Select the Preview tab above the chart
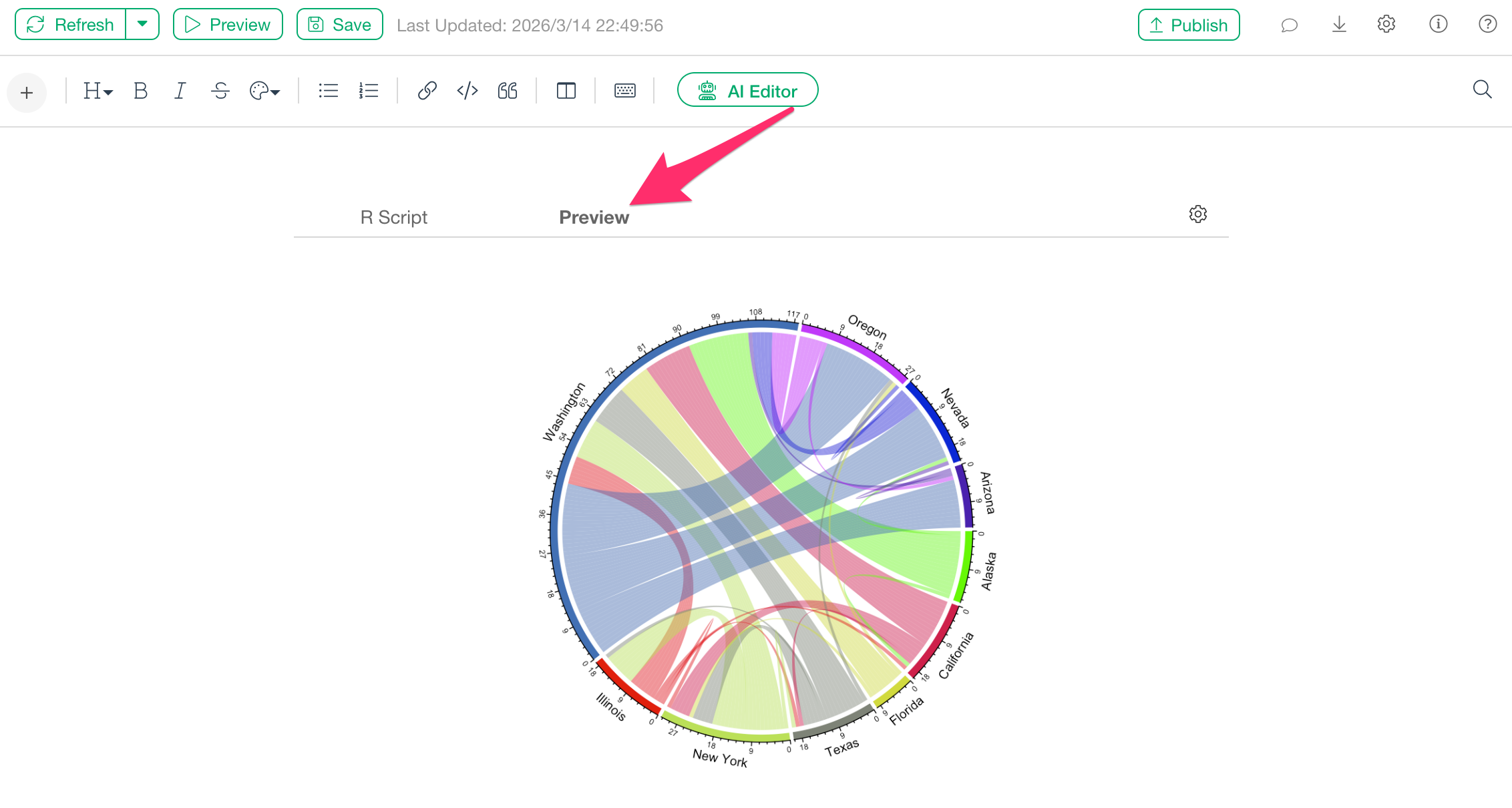This screenshot has height=808, width=1512. tap(594, 218)
